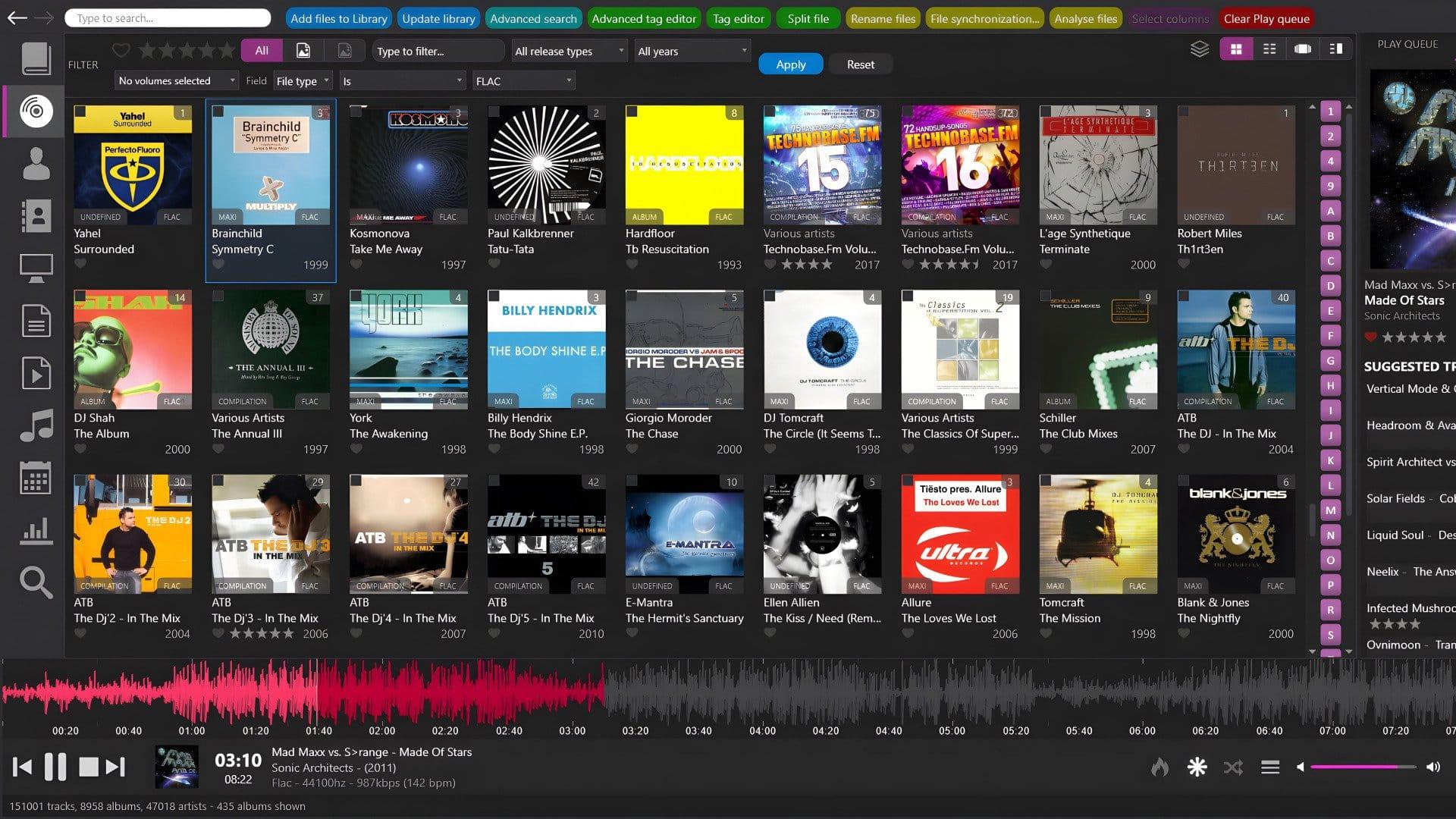Image resolution: width=1456 pixels, height=819 pixels.
Task: Check the Billy Hendrix Body Shine checkbox
Action: 494,297
